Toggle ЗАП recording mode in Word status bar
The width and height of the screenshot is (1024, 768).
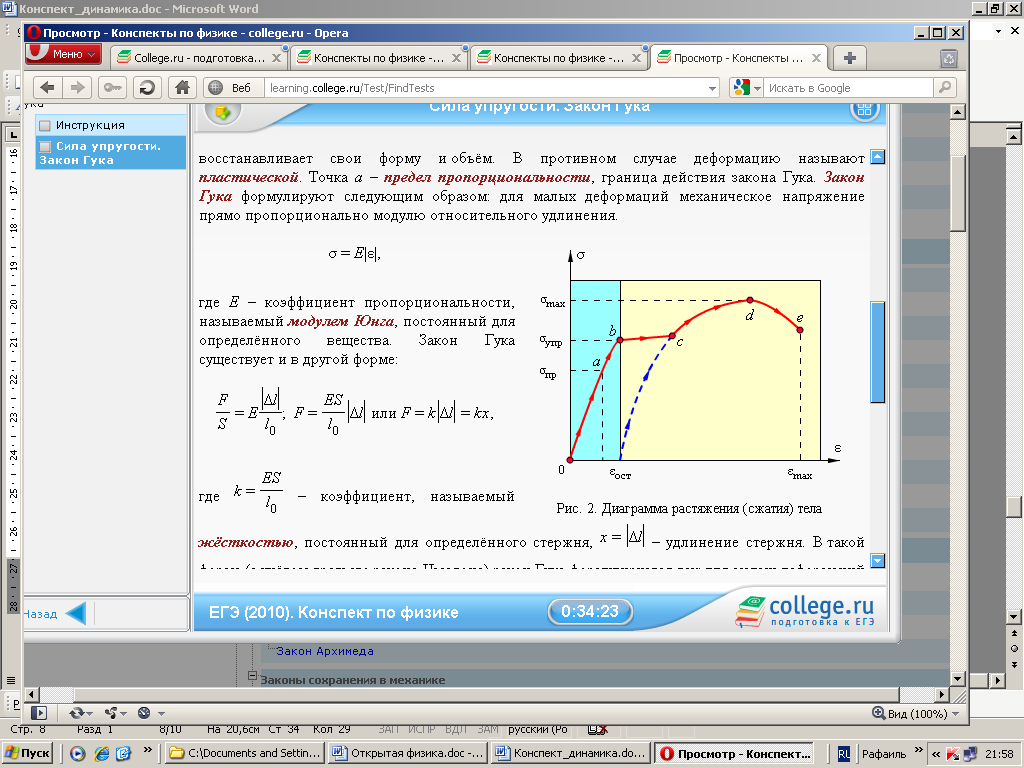coord(389,729)
